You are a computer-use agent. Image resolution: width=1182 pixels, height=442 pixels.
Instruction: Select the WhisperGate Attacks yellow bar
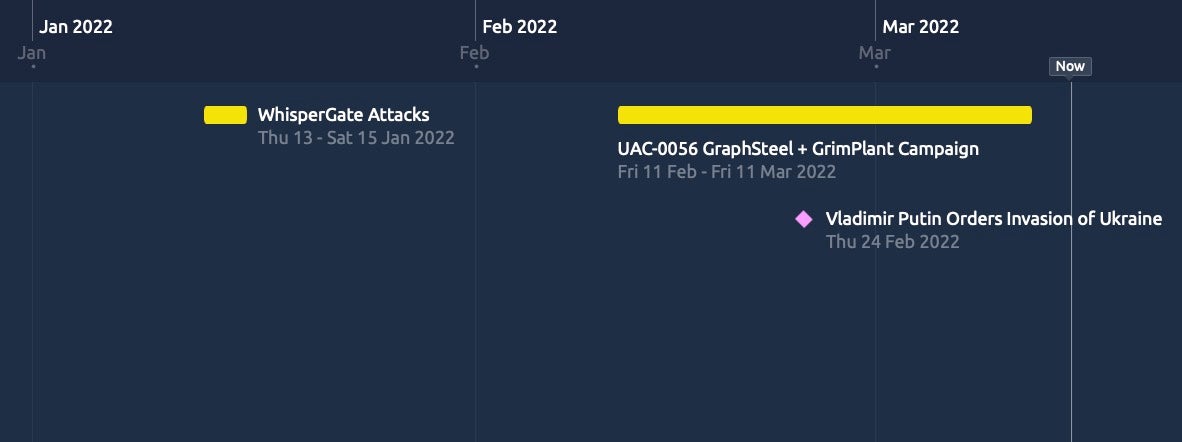(x=225, y=115)
